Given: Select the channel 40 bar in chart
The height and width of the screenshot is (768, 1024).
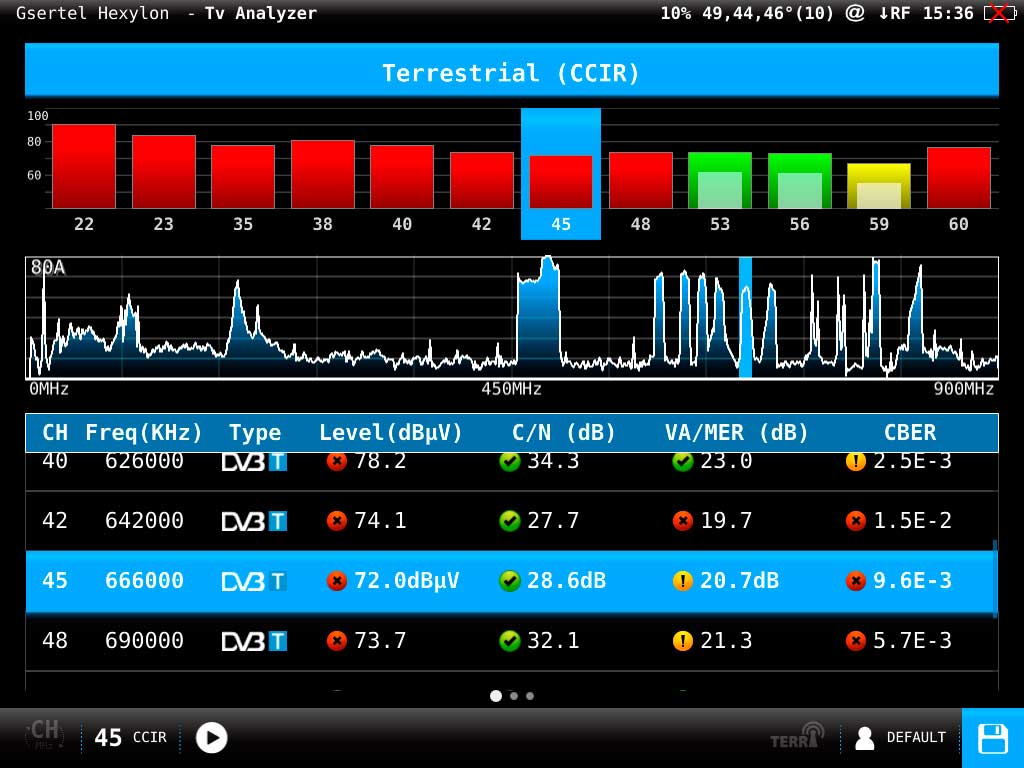Looking at the screenshot, I should pyautogui.click(x=402, y=177).
